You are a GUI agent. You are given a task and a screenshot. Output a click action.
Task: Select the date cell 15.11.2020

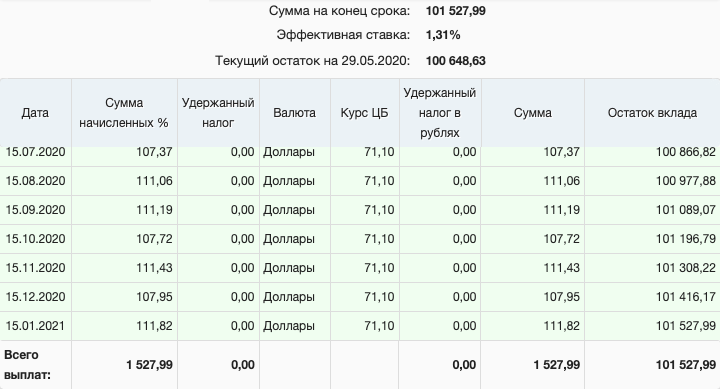[35, 268]
